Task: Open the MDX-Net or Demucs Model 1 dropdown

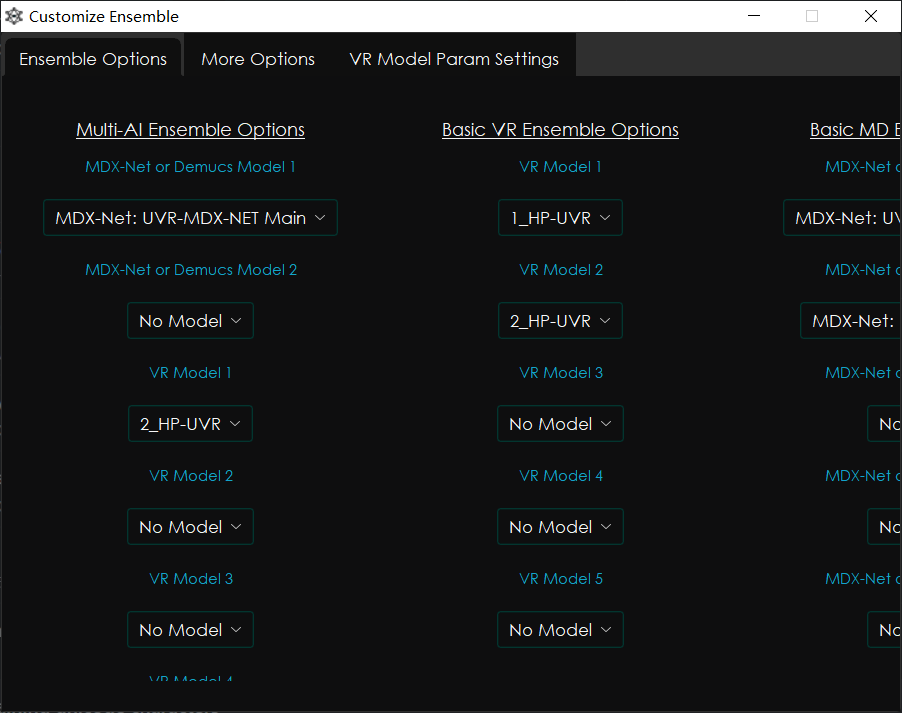Action: point(190,217)
